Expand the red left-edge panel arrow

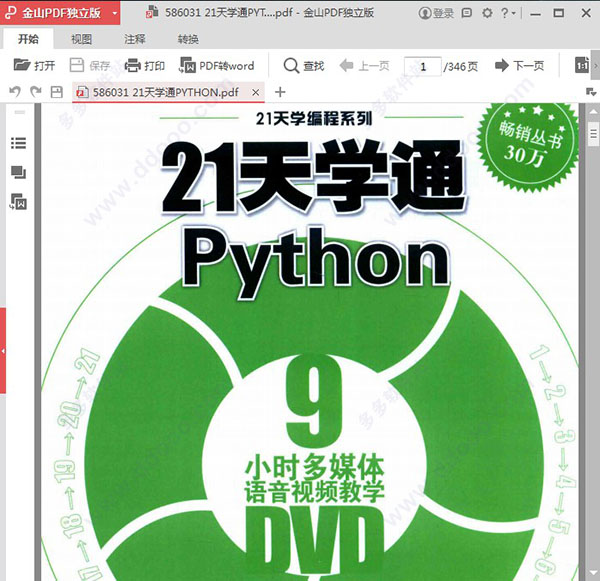(3, 351)
